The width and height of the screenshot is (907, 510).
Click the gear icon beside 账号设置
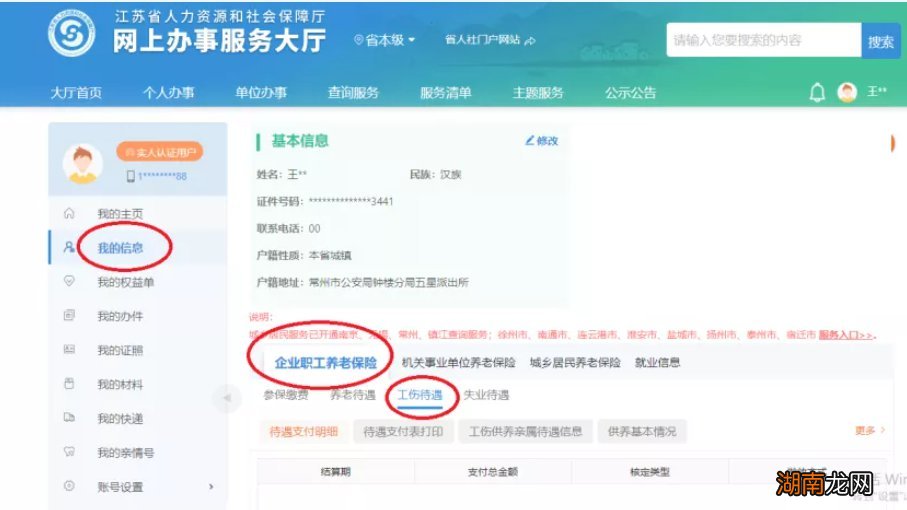point(69,486)
